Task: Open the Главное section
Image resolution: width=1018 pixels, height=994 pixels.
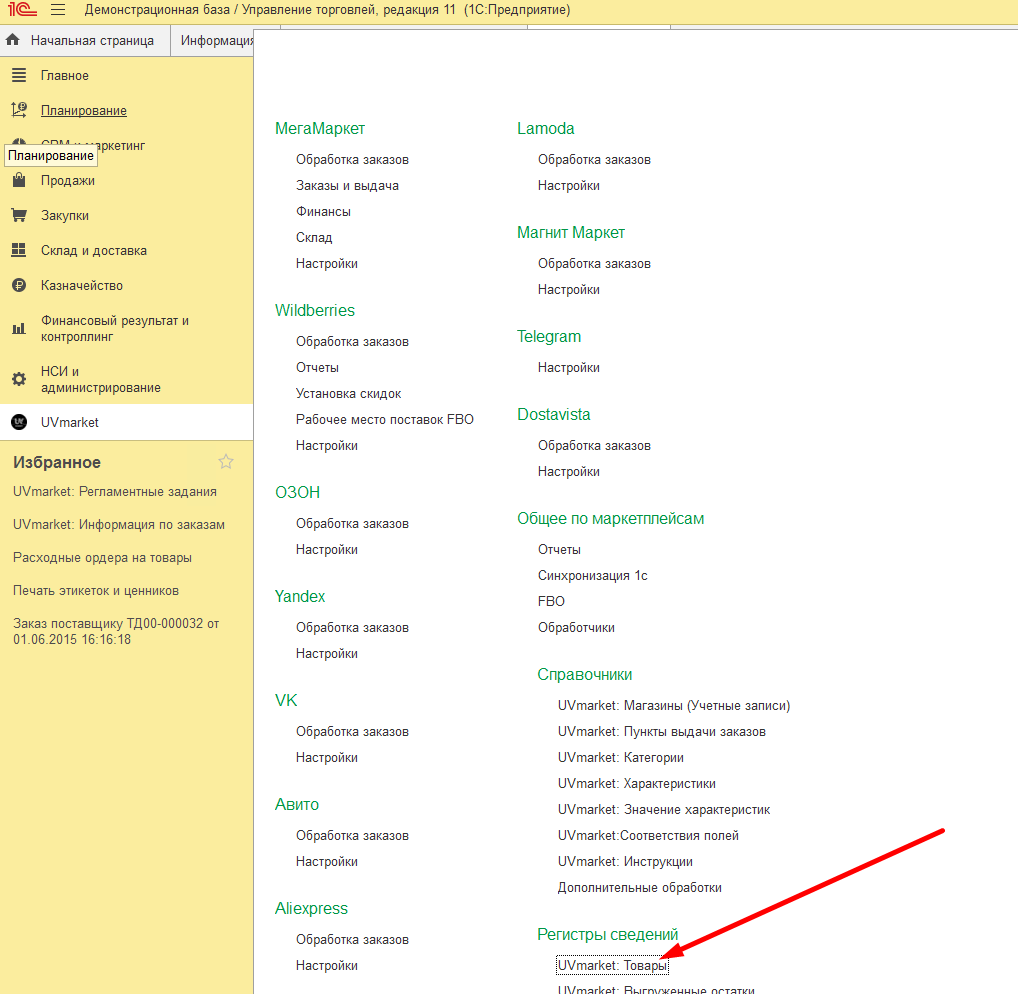Action: 64,75
